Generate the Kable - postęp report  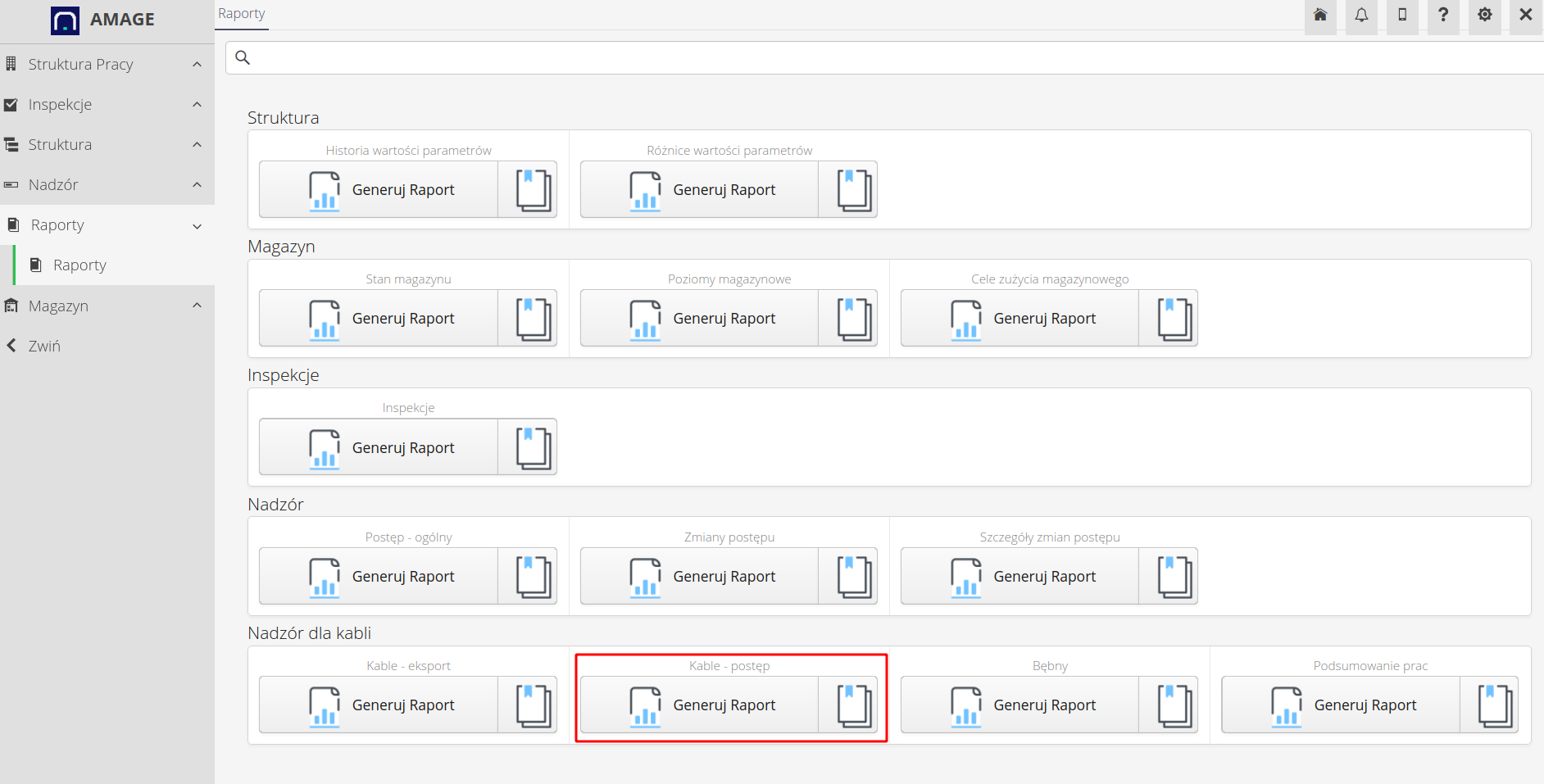pyautogui.click(x=700, y=705)
